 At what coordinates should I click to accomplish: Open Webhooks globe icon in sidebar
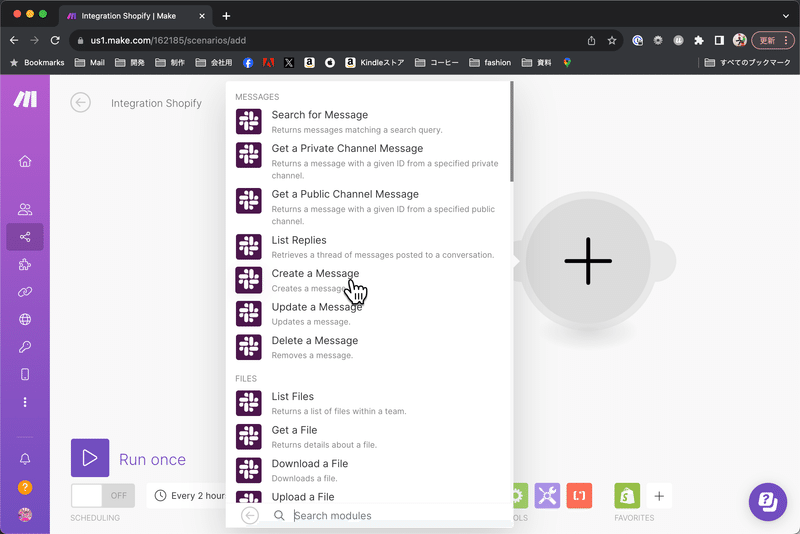pyautogui.click(x=25, y=319)
